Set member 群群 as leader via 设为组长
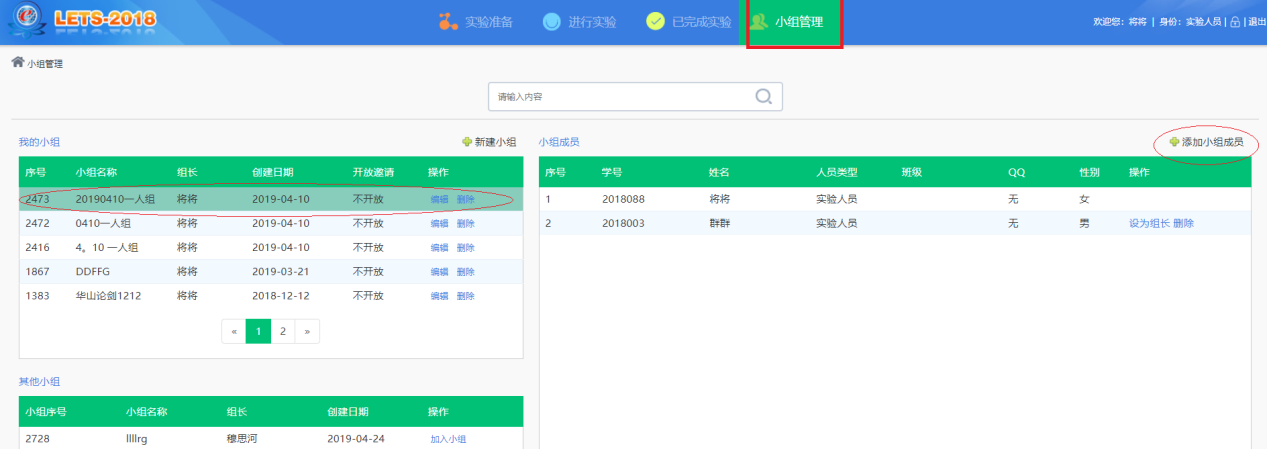 pyautogui.click(x=1149, y=224)
